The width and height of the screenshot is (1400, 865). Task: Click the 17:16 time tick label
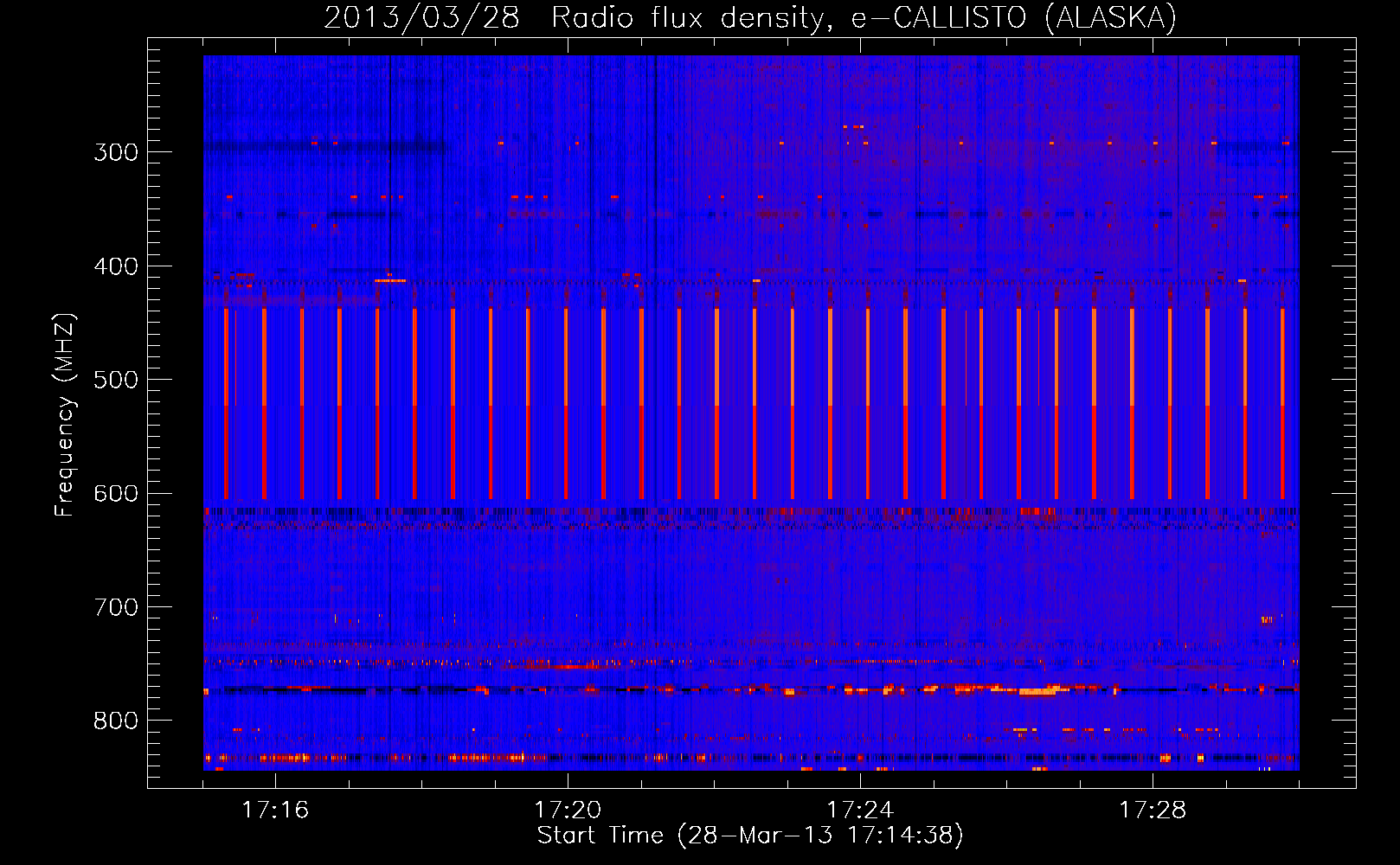coord(275,810)
